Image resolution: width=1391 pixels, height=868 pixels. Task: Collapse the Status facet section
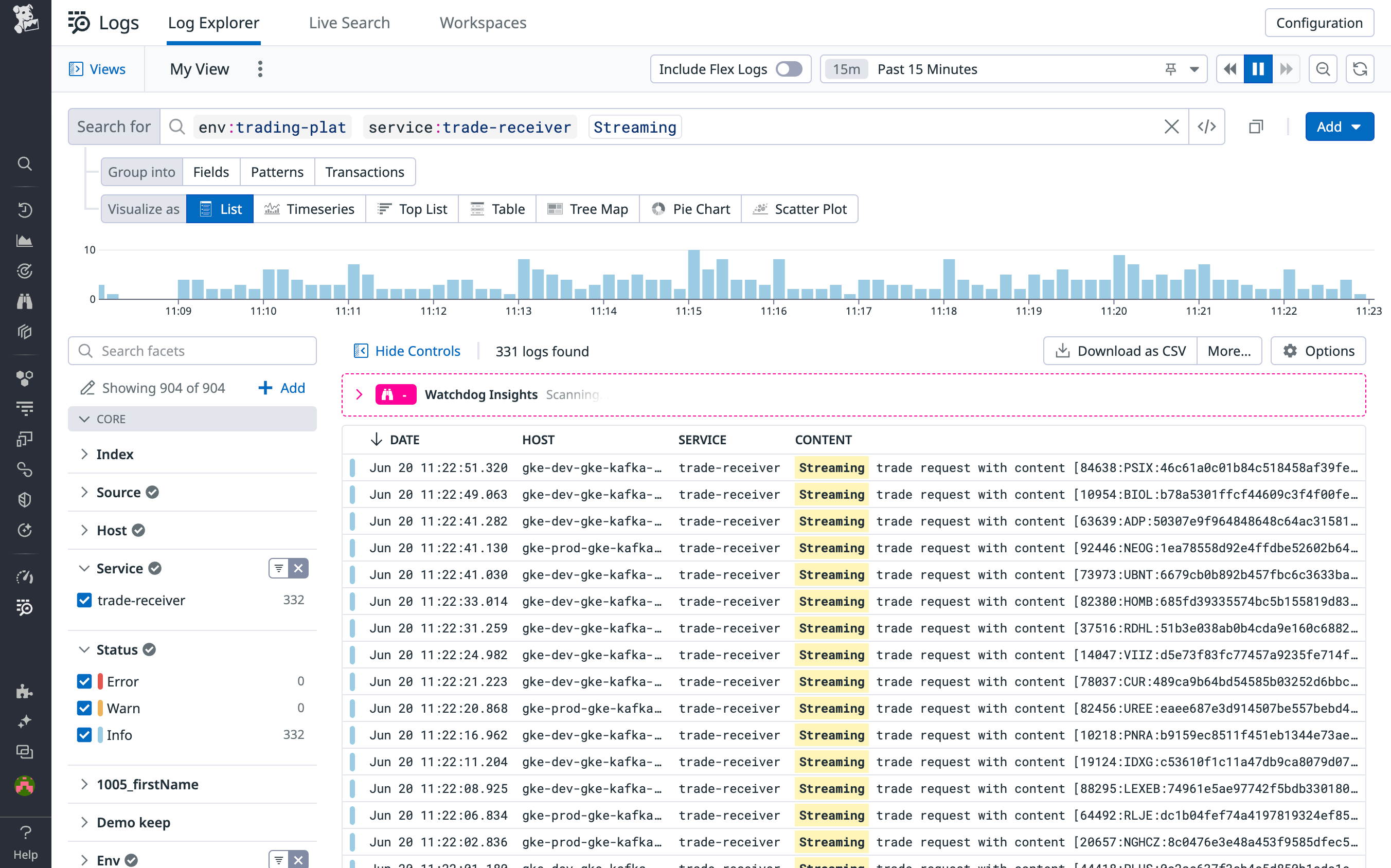[x=84, y=649]
